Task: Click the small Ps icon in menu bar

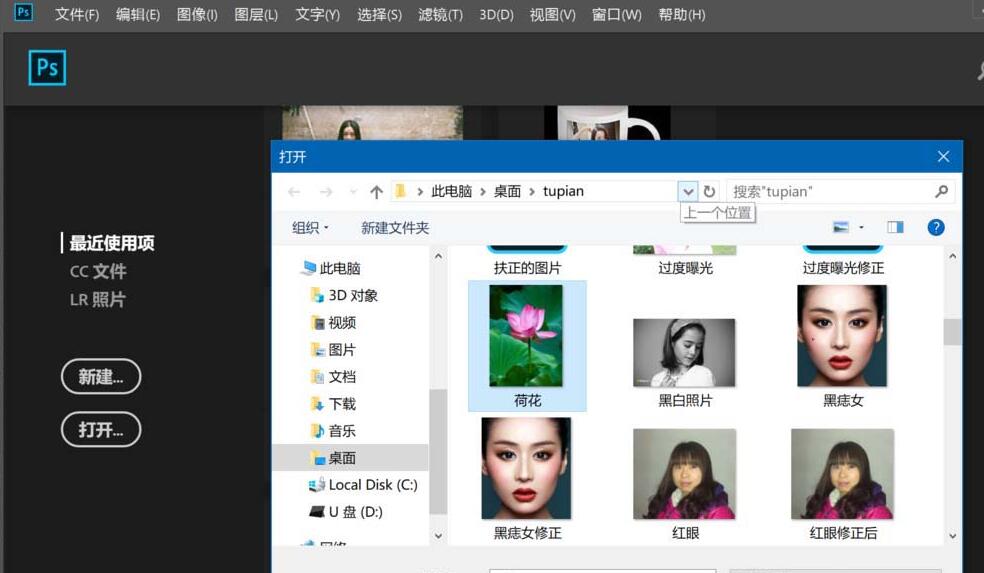Action: [23, 12]
